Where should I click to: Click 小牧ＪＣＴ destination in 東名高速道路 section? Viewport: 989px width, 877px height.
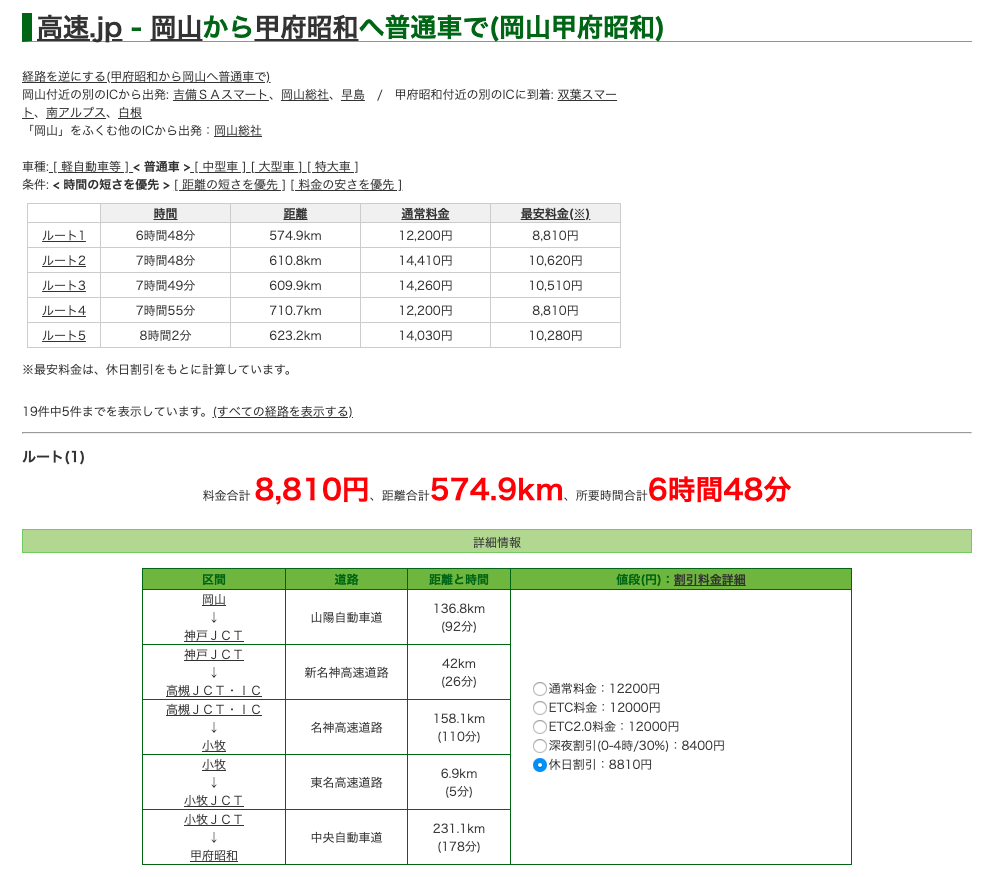[x=214, y=800]
